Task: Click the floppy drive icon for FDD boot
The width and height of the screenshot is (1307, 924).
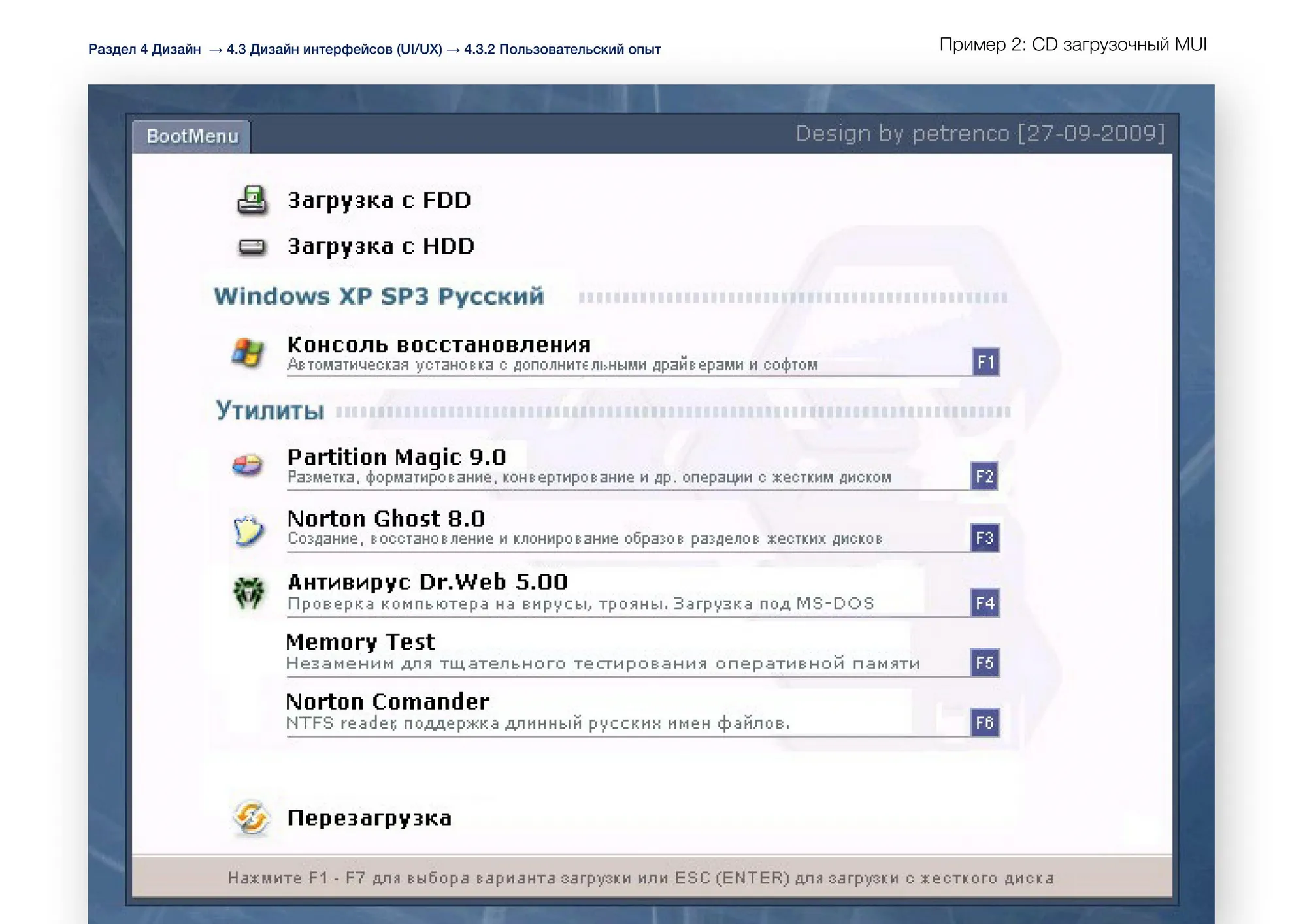Action: (252, 200)
